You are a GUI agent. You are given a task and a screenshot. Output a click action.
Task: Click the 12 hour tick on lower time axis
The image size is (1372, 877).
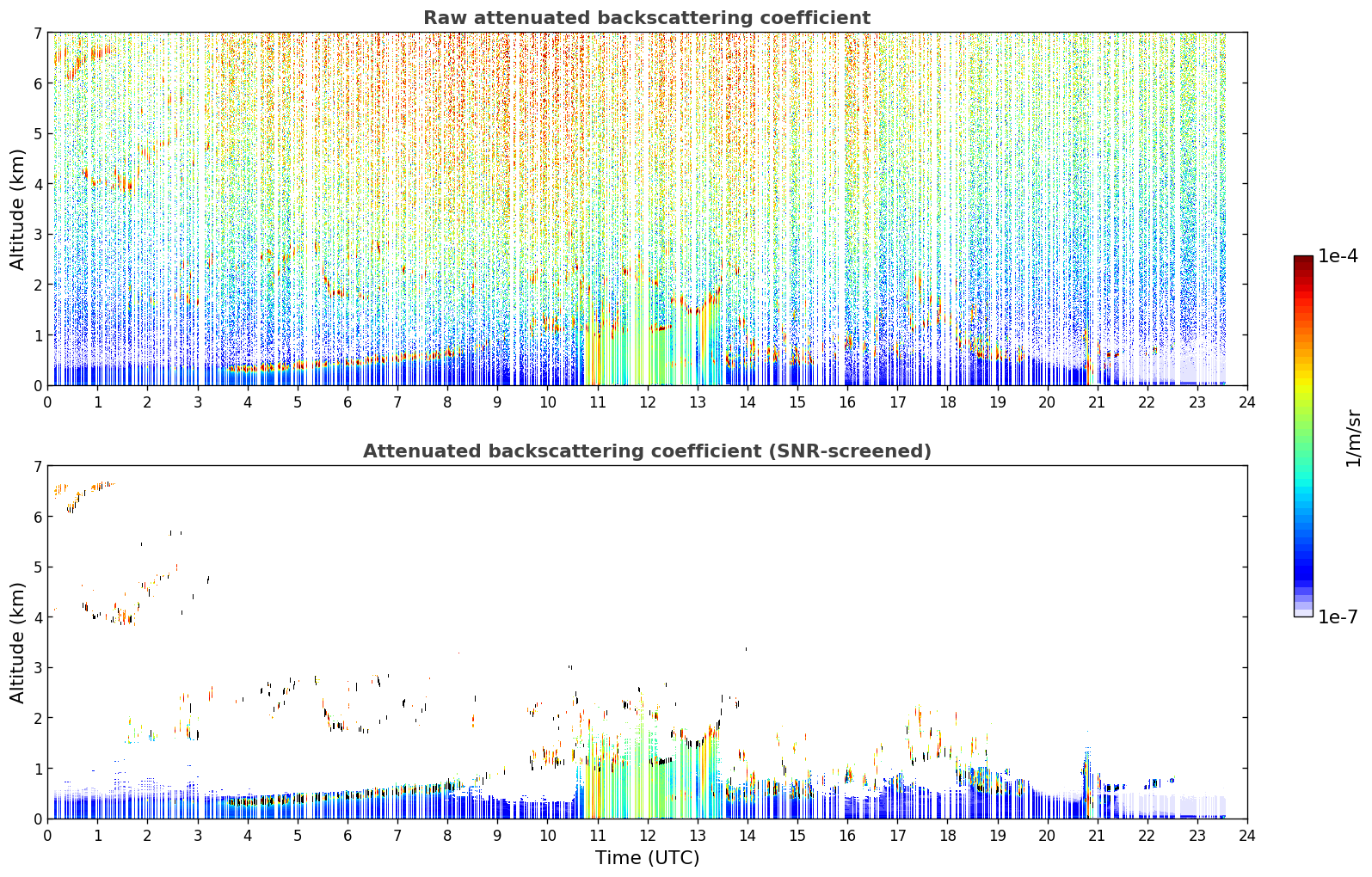tap(647, 835)
